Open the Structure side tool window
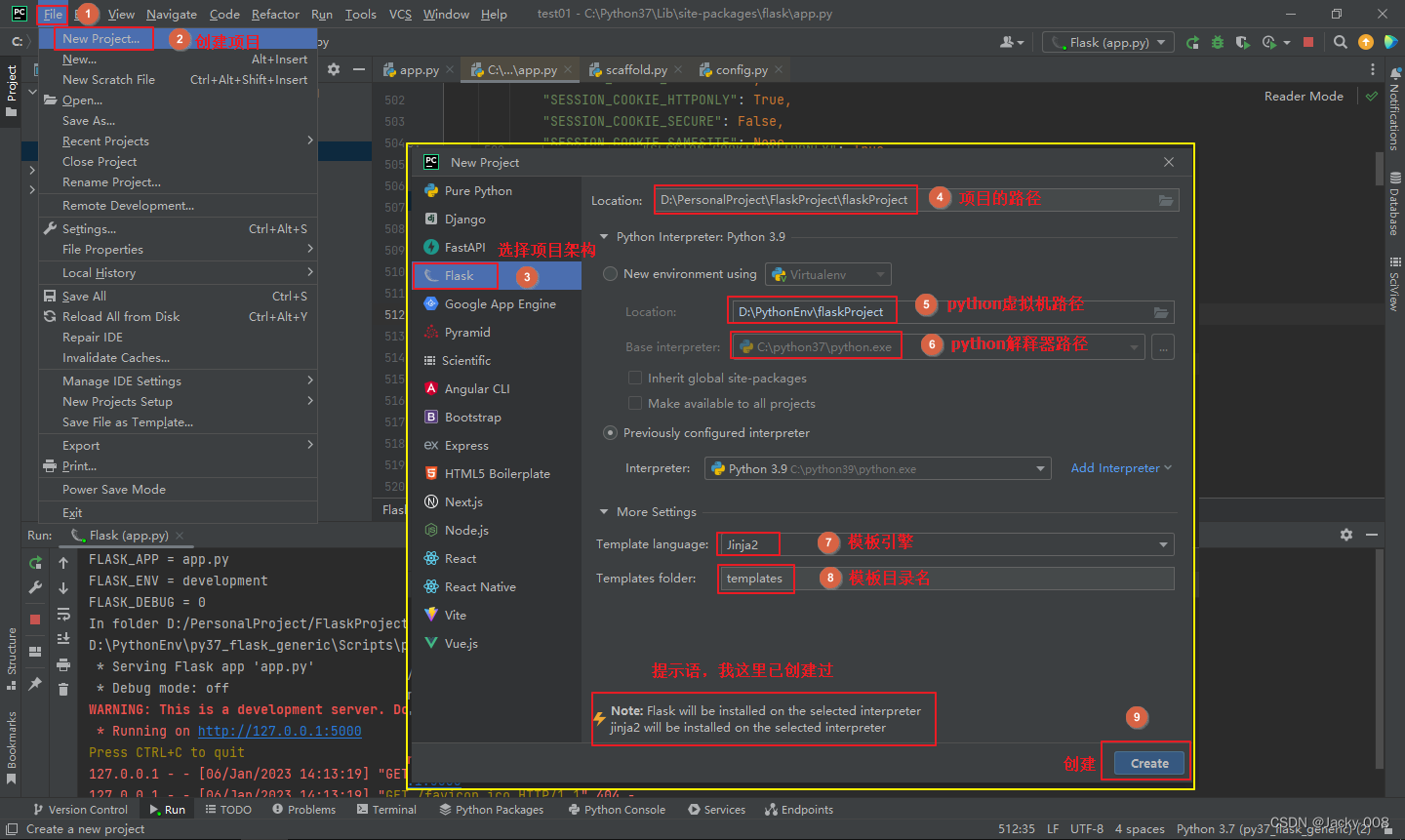 (12, 660)
